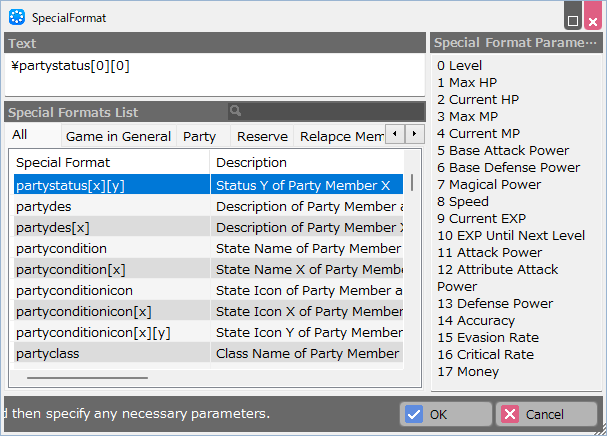Click the Description column header

click(305, 162)
